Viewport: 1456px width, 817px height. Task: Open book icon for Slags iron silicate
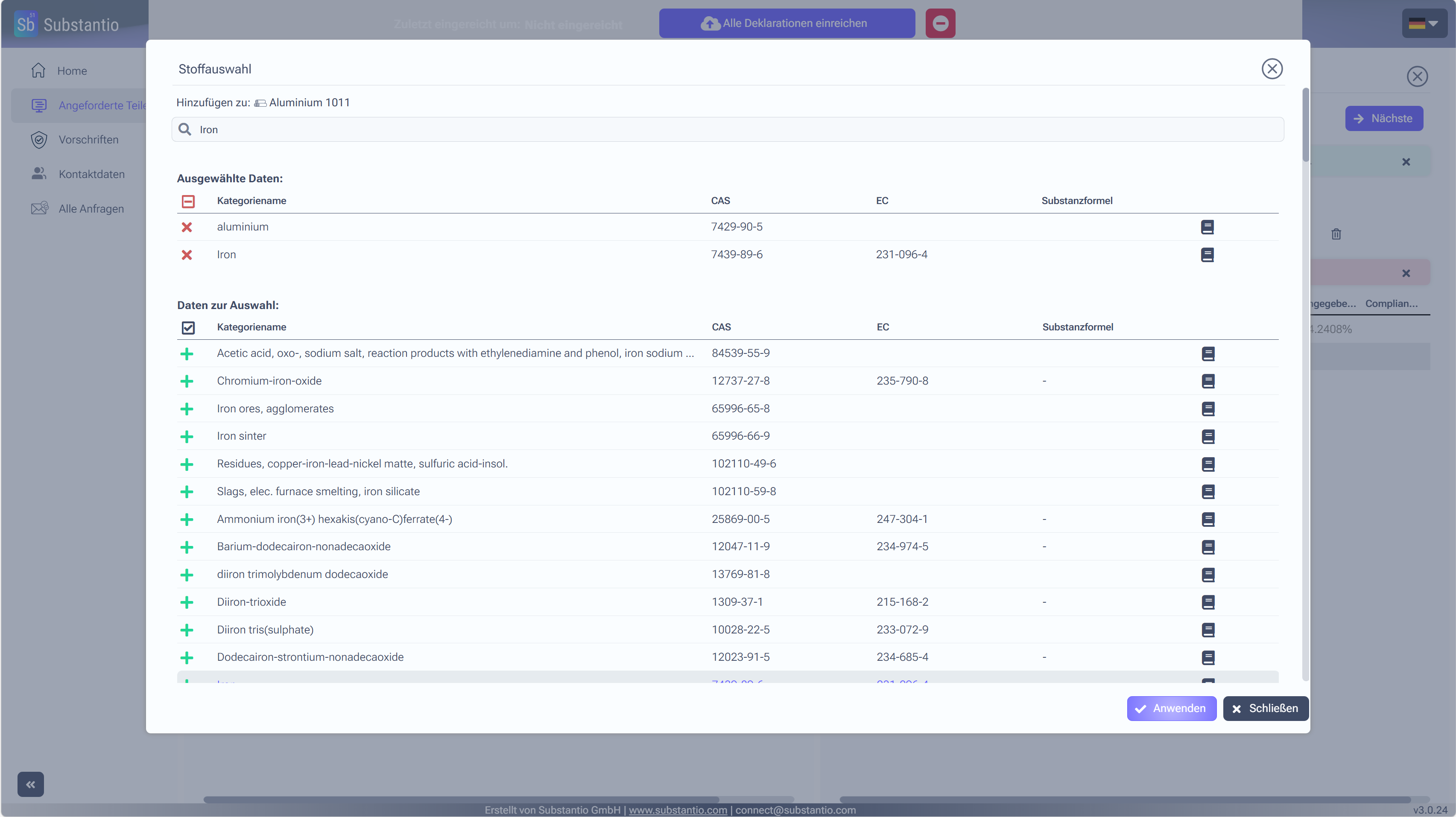(x=1208, y=492)
